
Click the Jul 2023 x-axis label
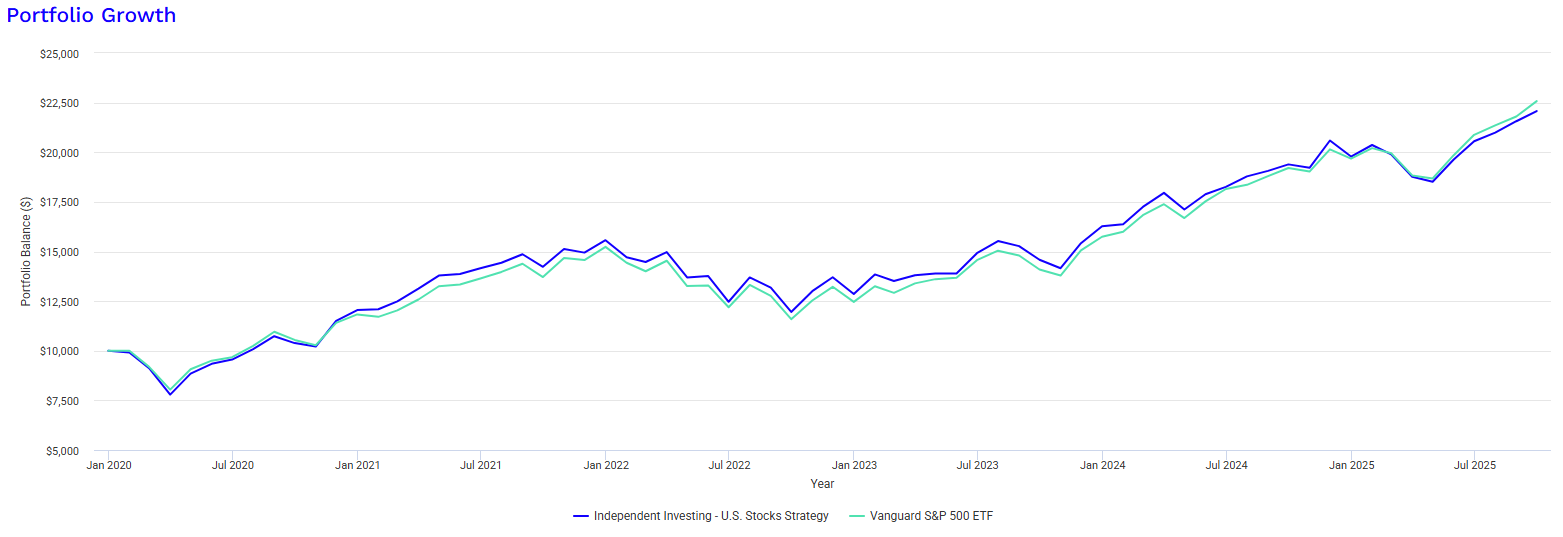978,465
